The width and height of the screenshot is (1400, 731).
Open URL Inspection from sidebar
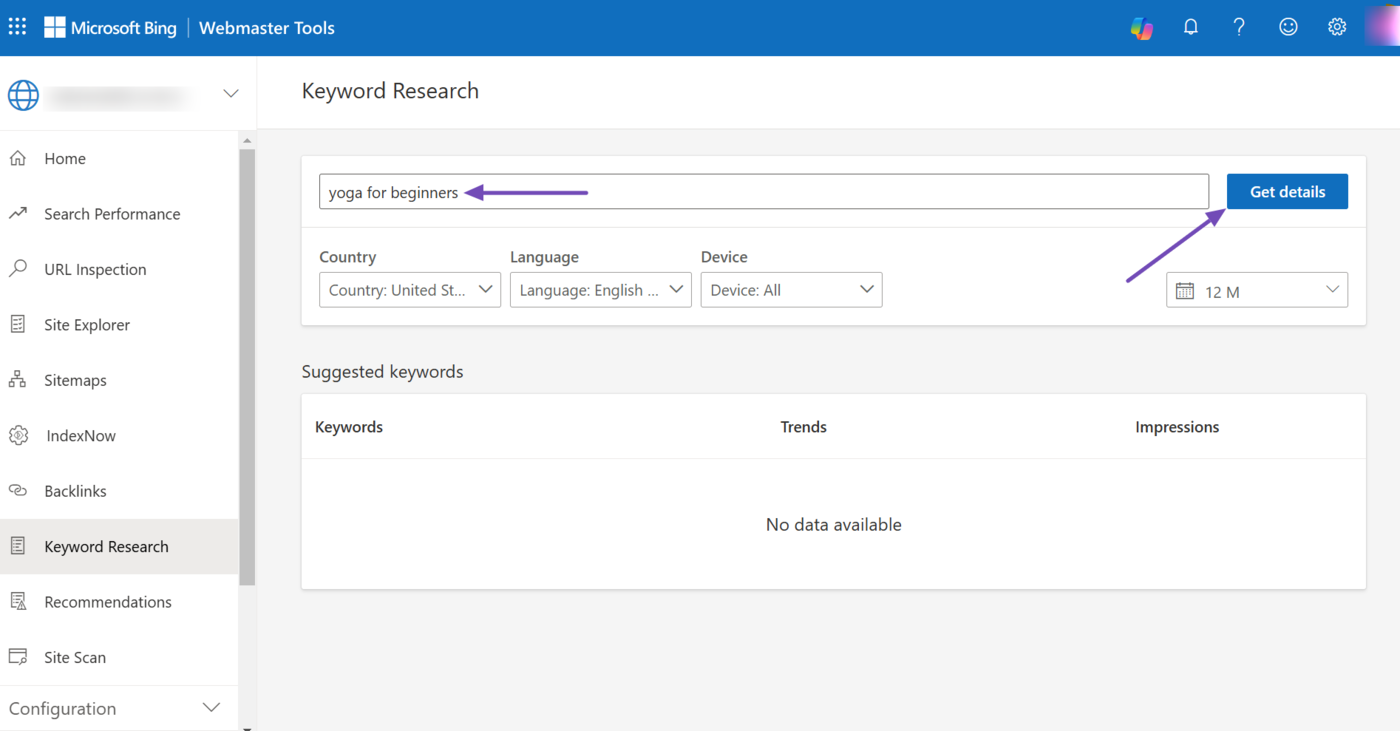[x=95, y=269]
